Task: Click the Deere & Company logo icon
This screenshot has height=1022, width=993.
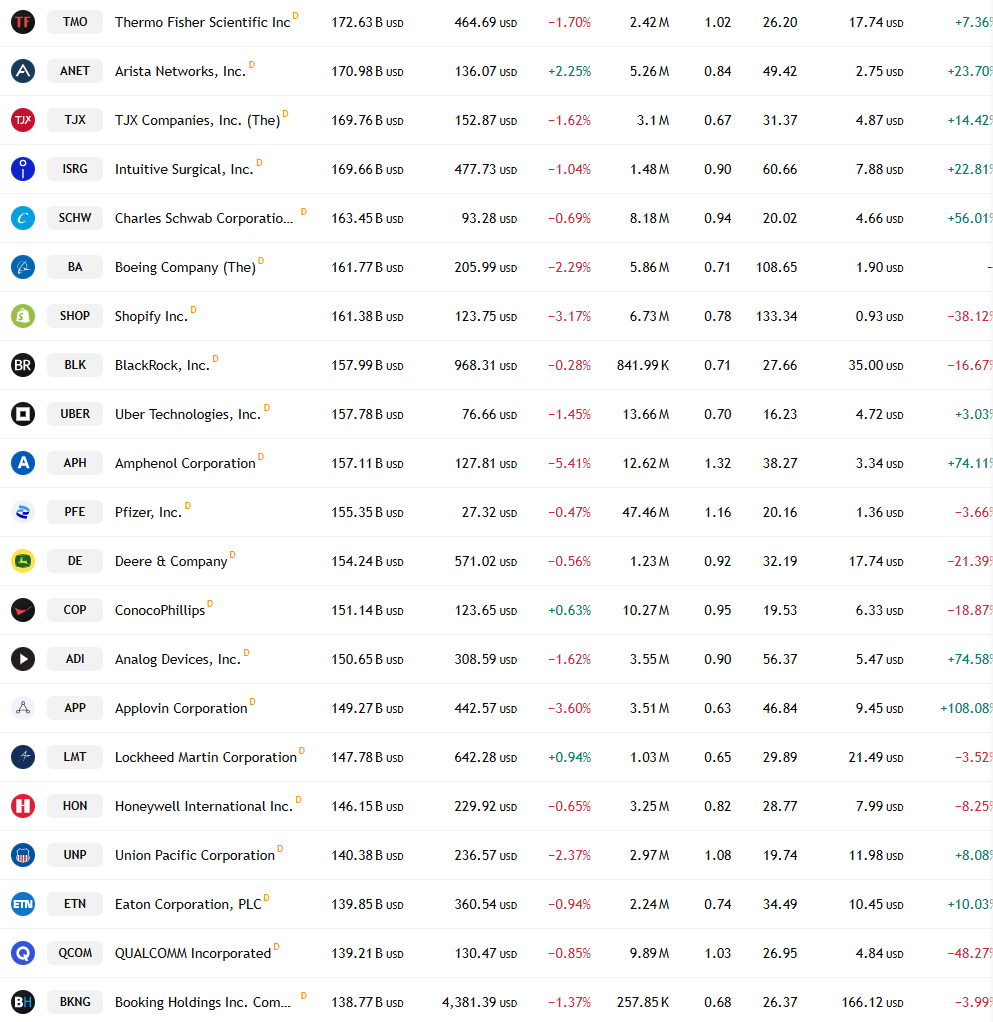Action: [23, 561]
